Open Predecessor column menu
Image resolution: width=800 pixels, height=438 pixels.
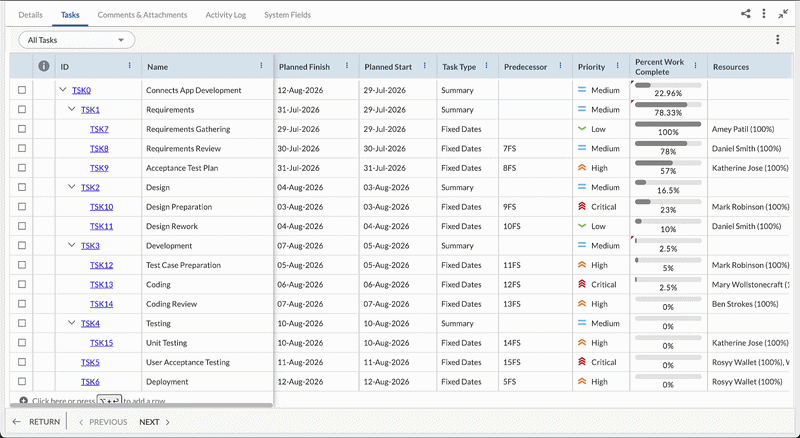[x=560, y=65]
